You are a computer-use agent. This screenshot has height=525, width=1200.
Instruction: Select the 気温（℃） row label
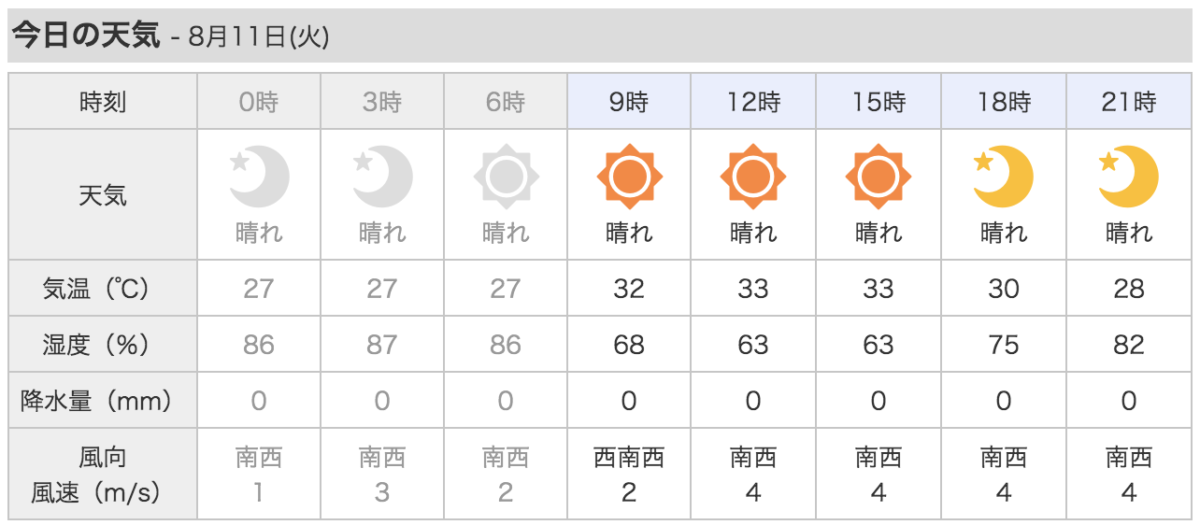103,289
